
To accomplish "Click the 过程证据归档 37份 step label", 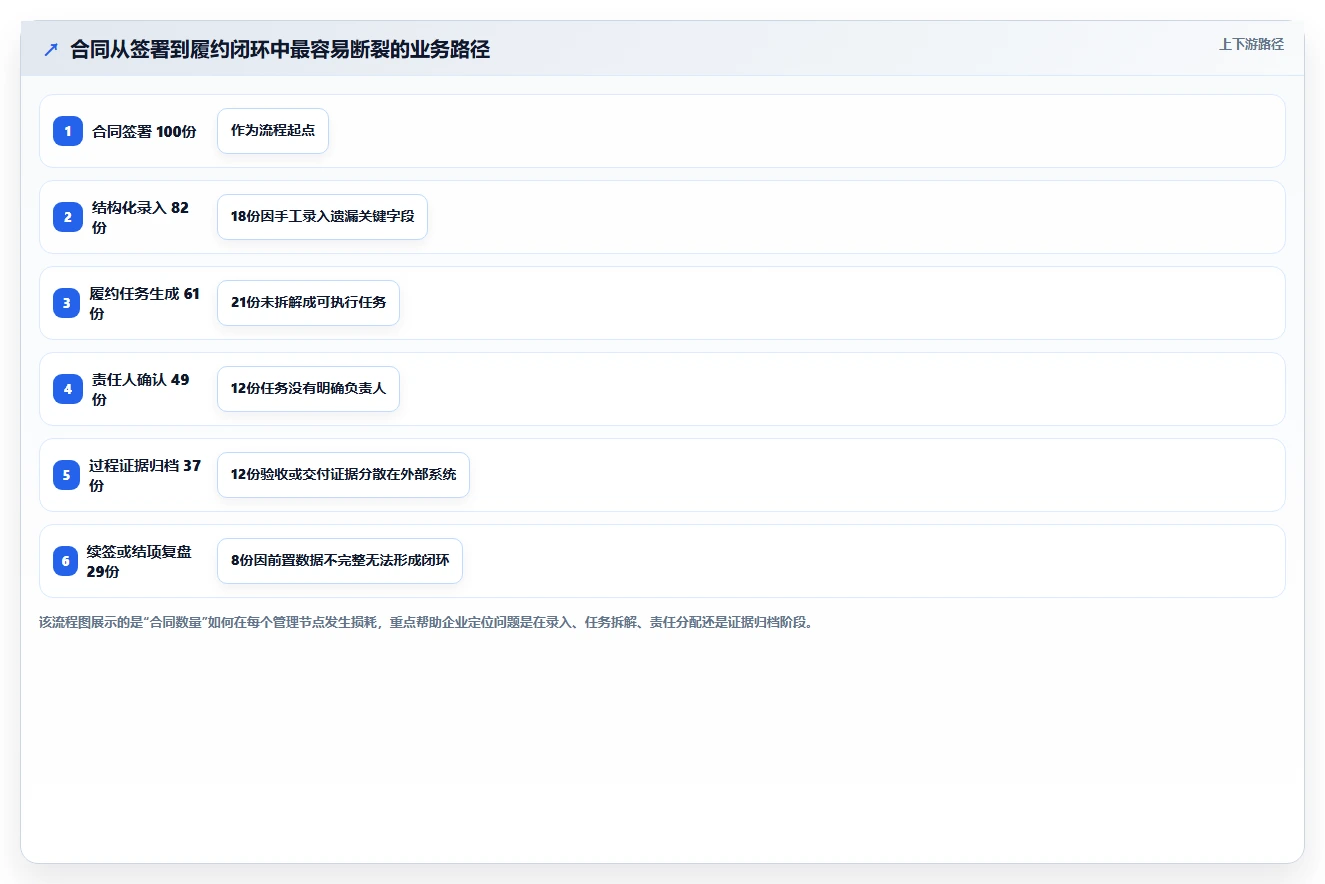I will point(145,475).
